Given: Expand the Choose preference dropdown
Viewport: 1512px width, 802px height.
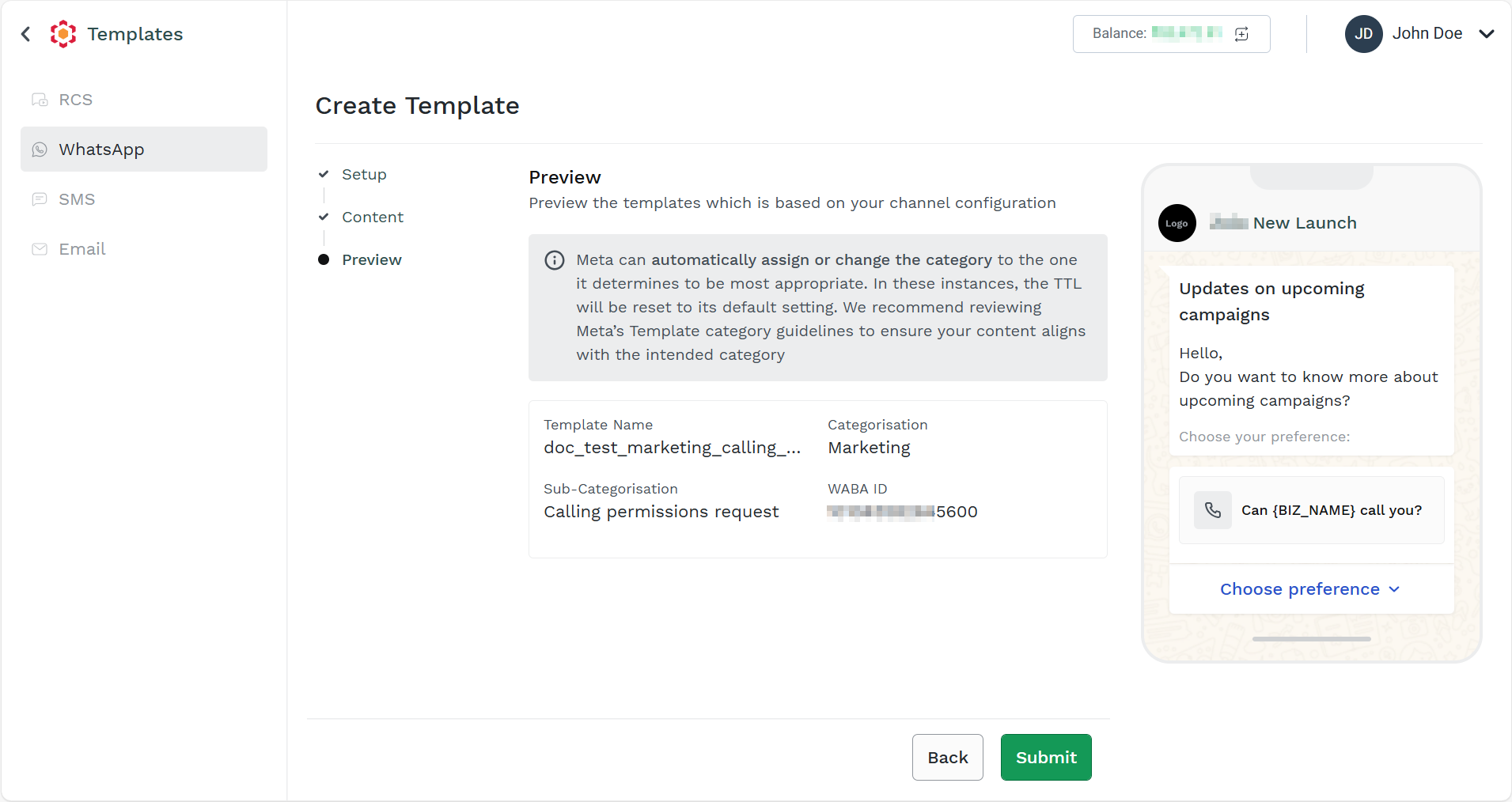Looking at the screenshot, I should [x=1310, y=589].
